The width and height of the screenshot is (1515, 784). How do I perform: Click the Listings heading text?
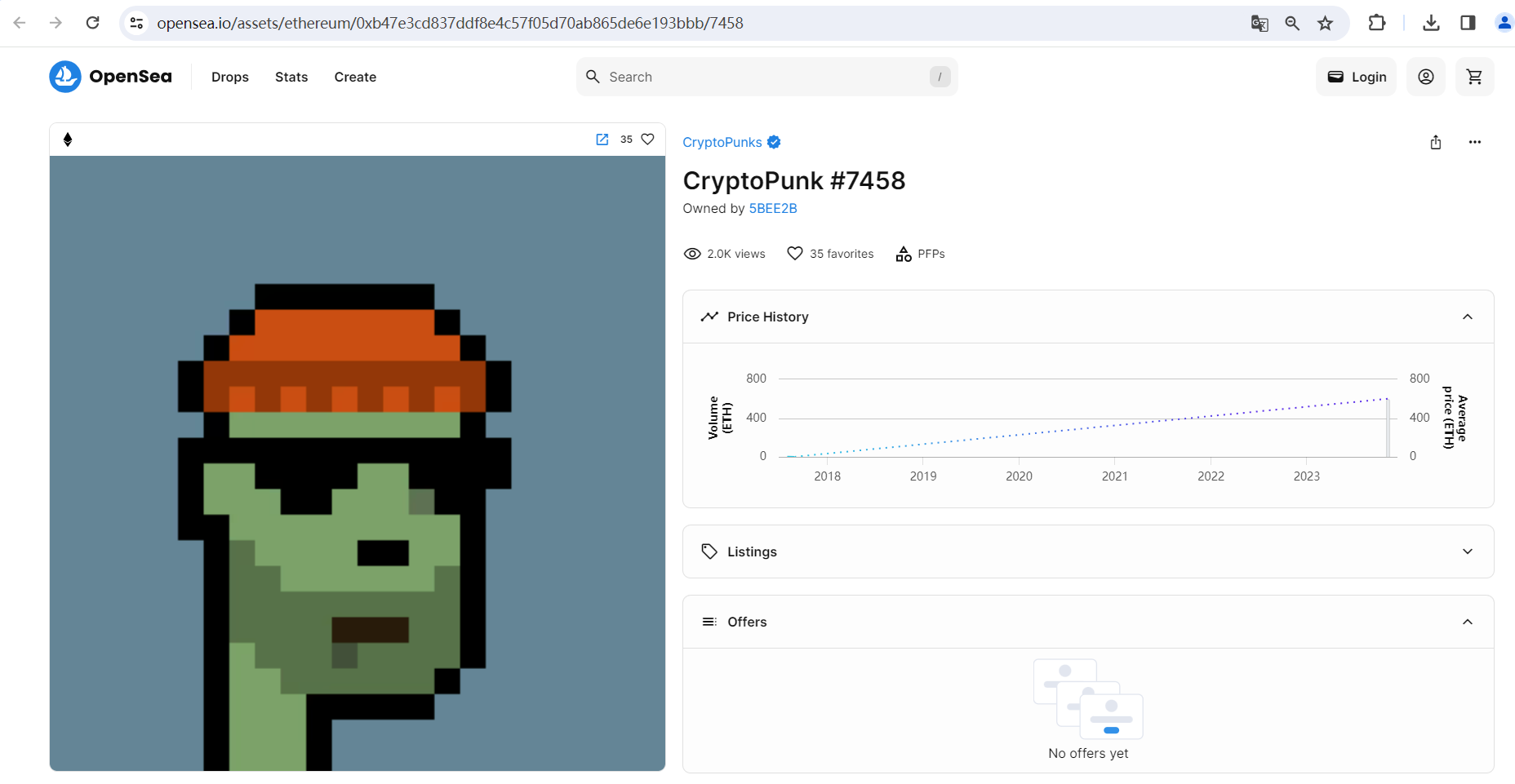[752, 551]
